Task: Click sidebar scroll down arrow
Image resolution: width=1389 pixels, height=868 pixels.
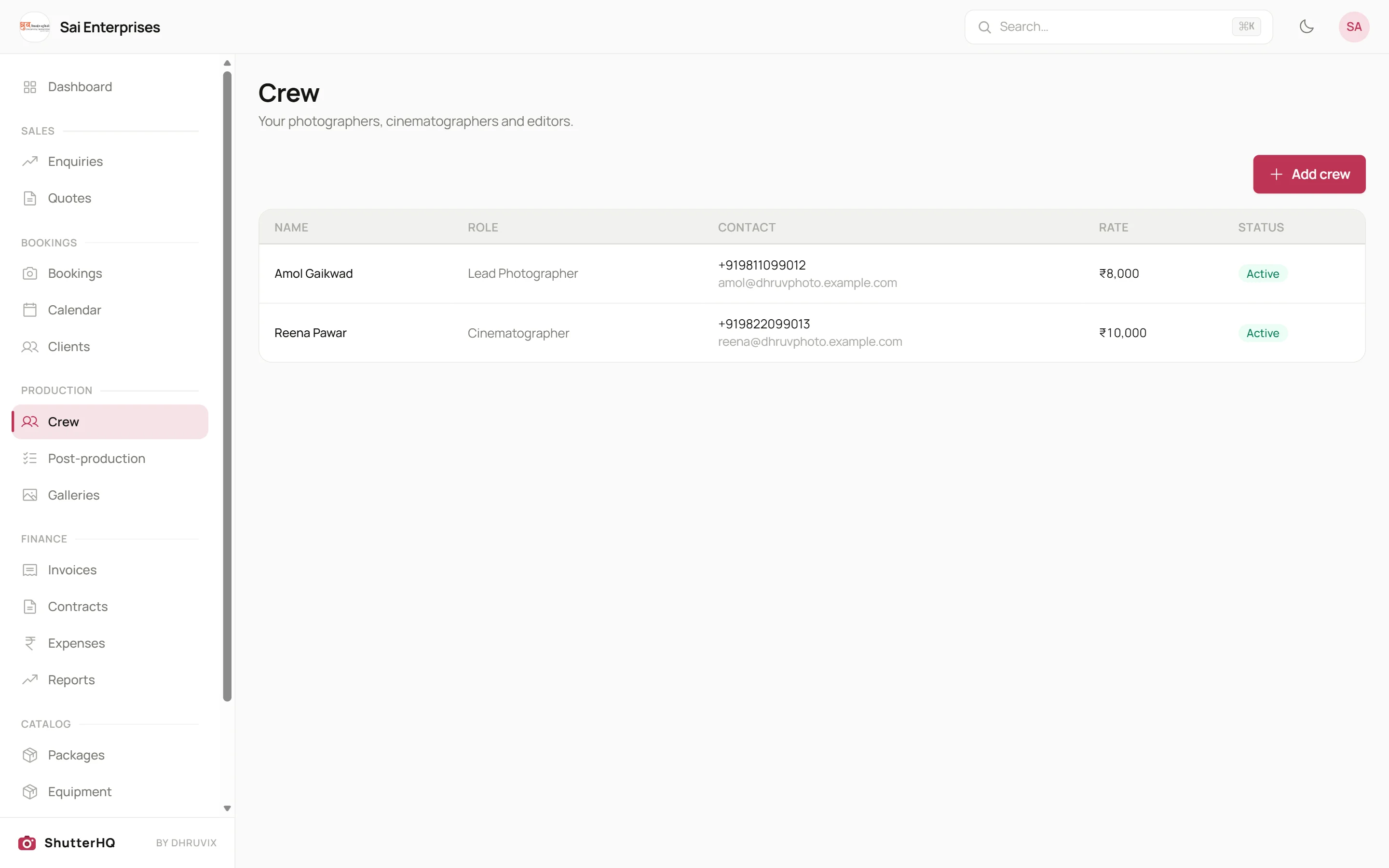Action: 227,808
